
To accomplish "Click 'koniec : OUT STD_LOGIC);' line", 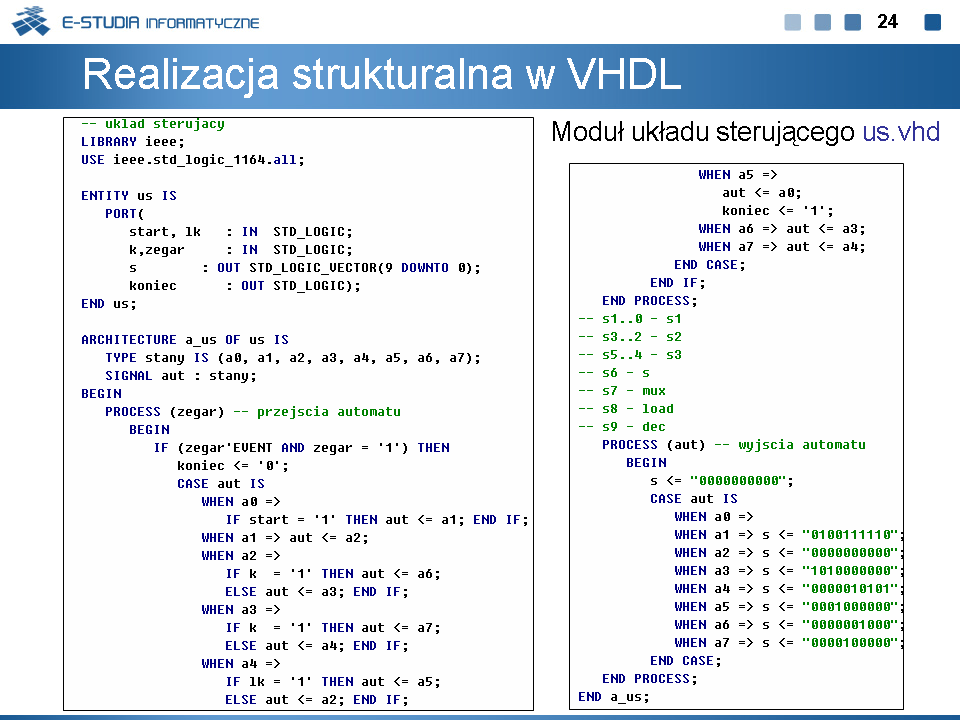I will [x=244, y=286].
